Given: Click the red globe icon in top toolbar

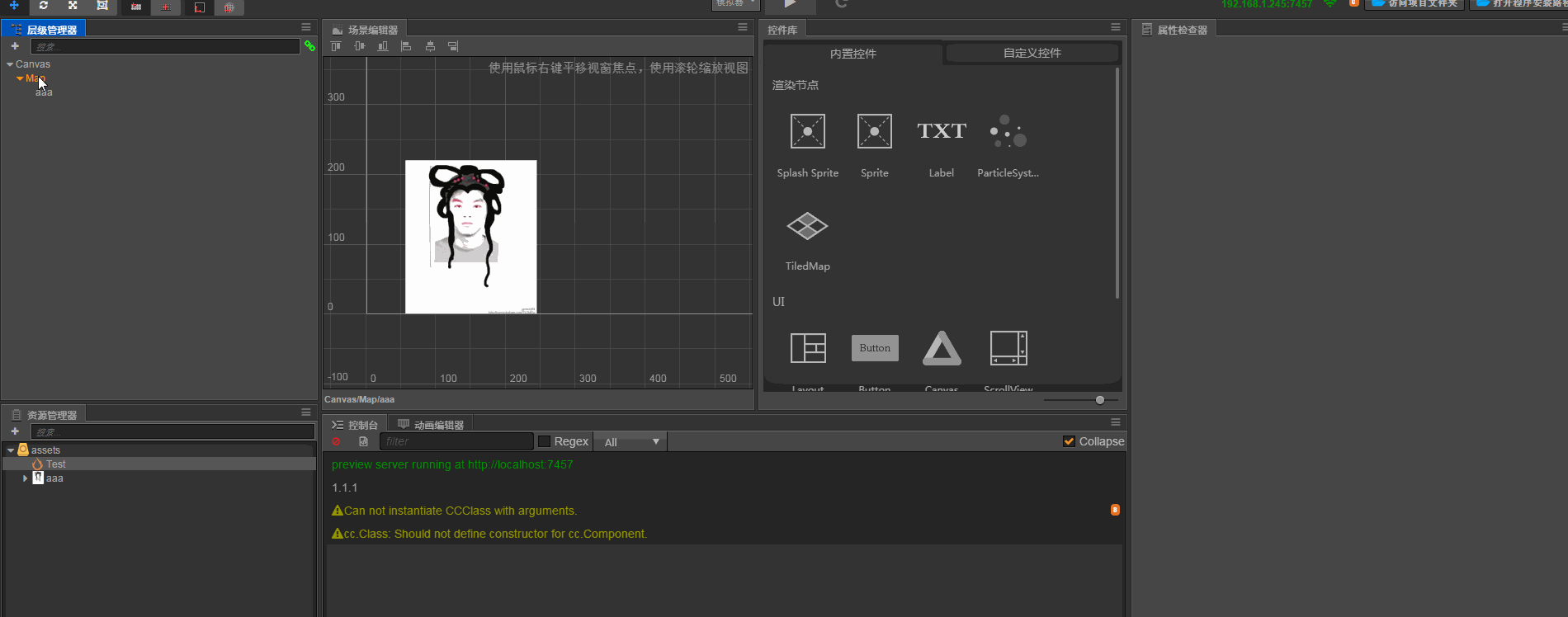Looking at the screenshot, I should click(229, 7).
